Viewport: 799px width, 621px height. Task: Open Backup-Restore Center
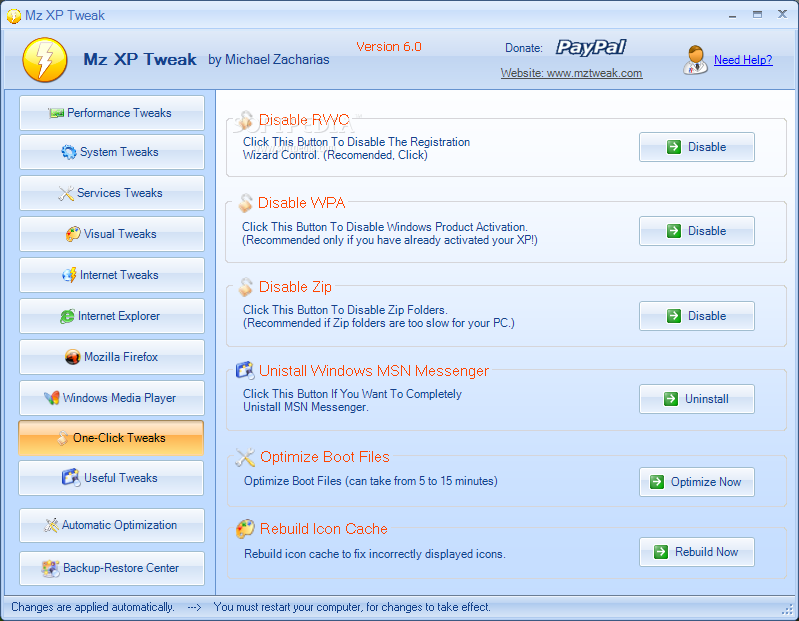pos(112,568)
